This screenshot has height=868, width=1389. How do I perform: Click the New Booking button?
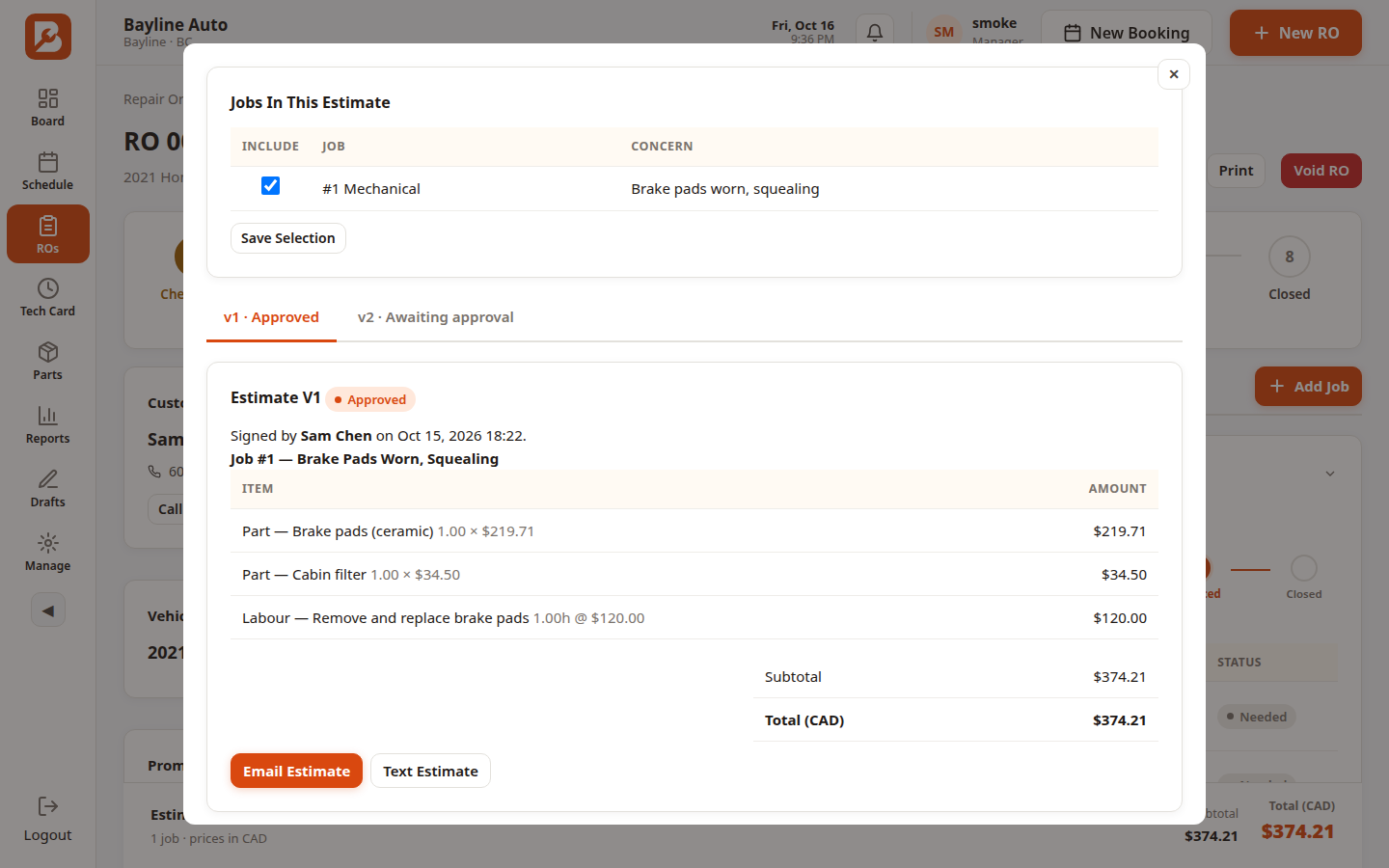point(1127,33)
